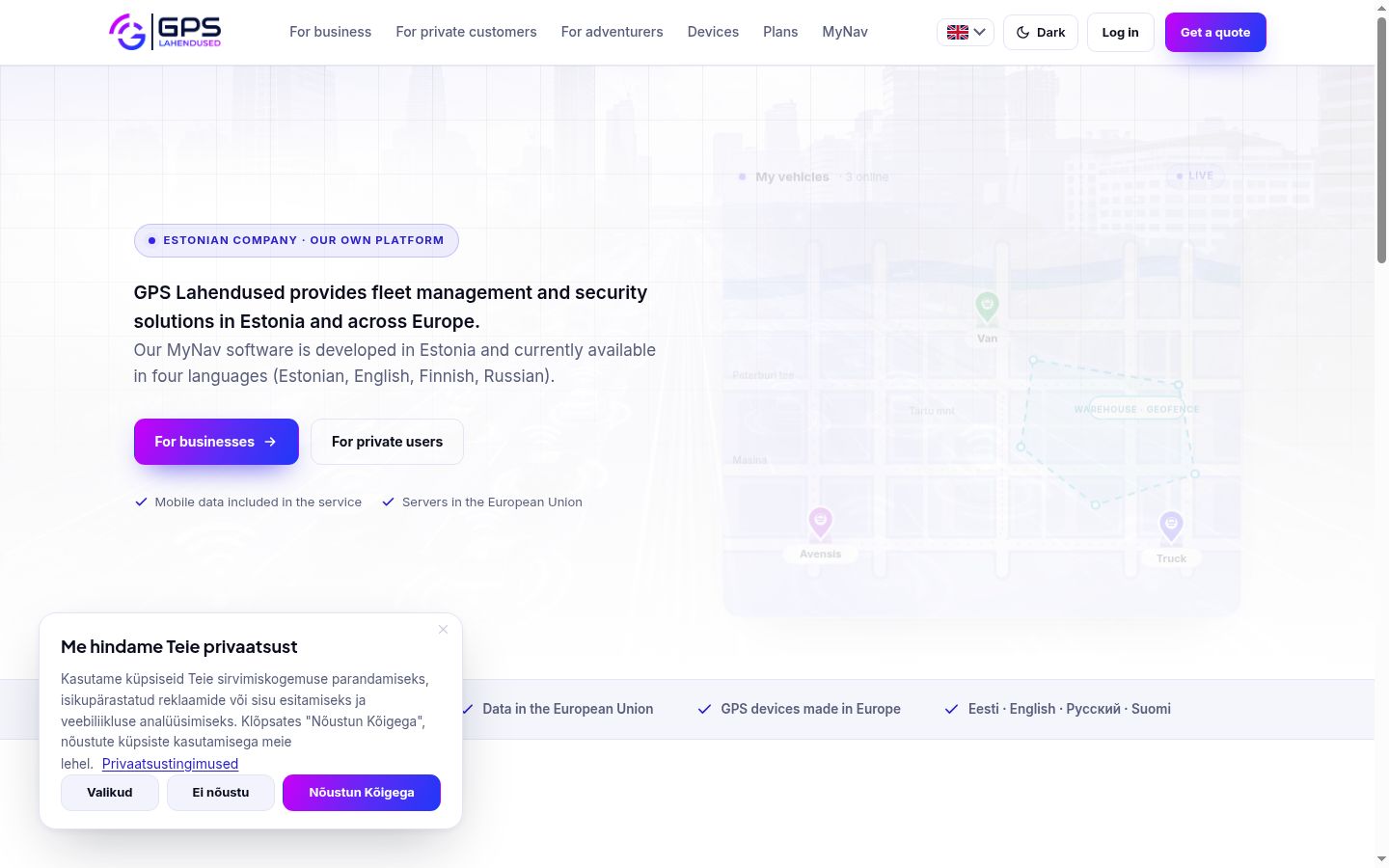1389x868 pixels.
Task: Click the Eesti English Русский Suomi text
Action: point(1070,709)
